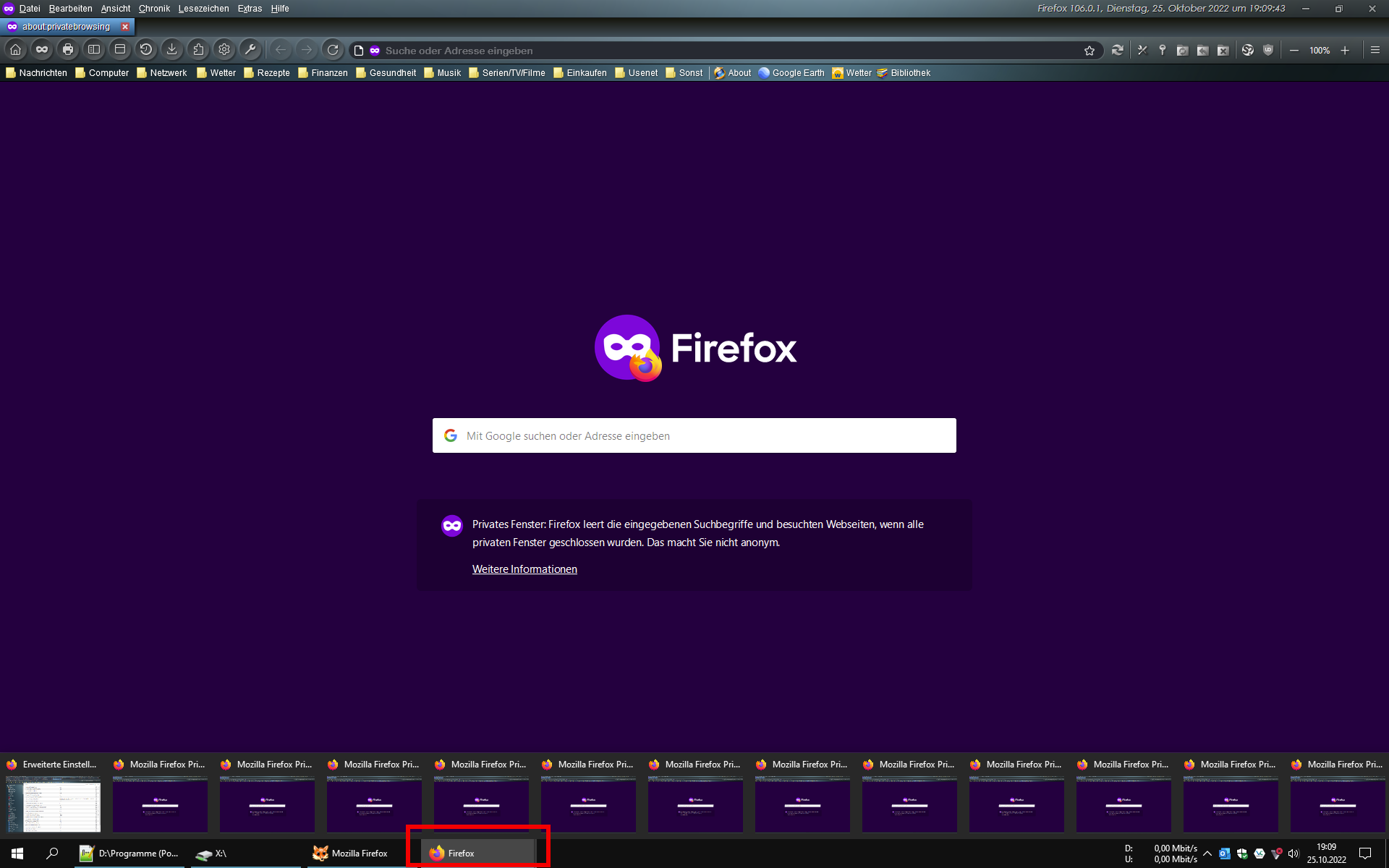Zoom out with the minus button
Image resolution: width=1389 pixels, height=868 pixels.
point(1294,50)
